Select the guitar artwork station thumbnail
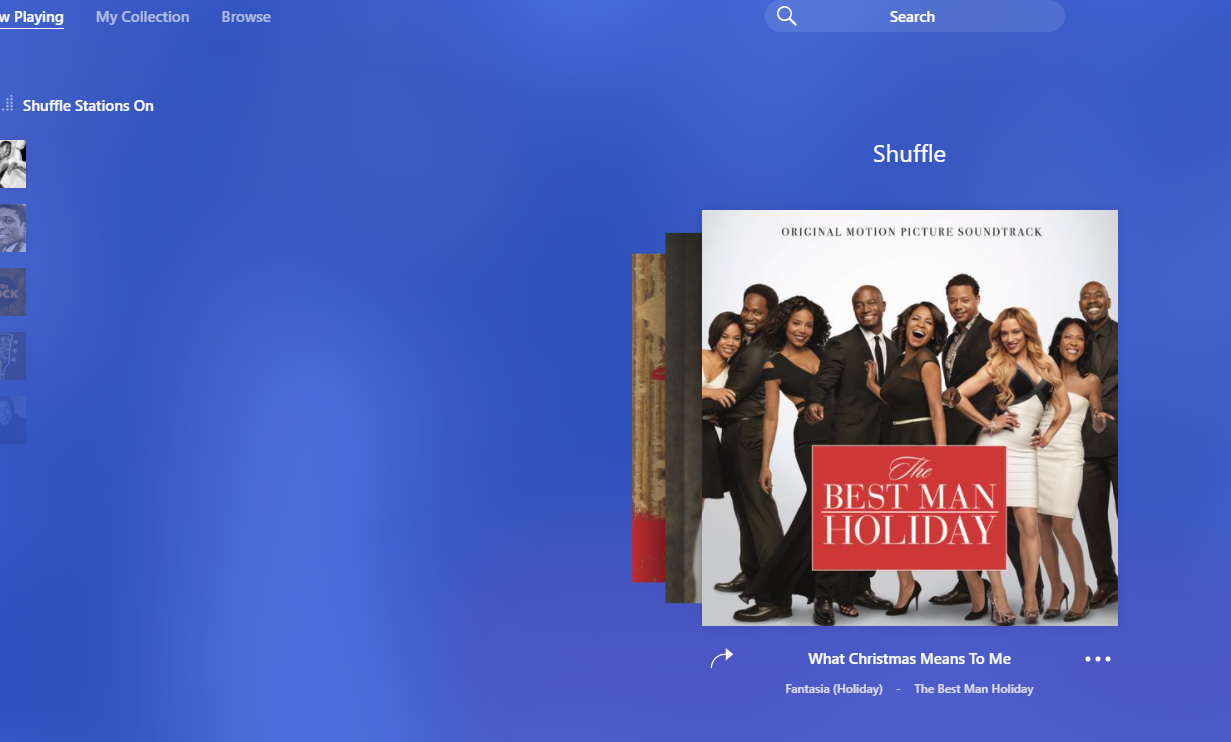Viewport: 1231px width, 742px height. click(x=12, y=356)
